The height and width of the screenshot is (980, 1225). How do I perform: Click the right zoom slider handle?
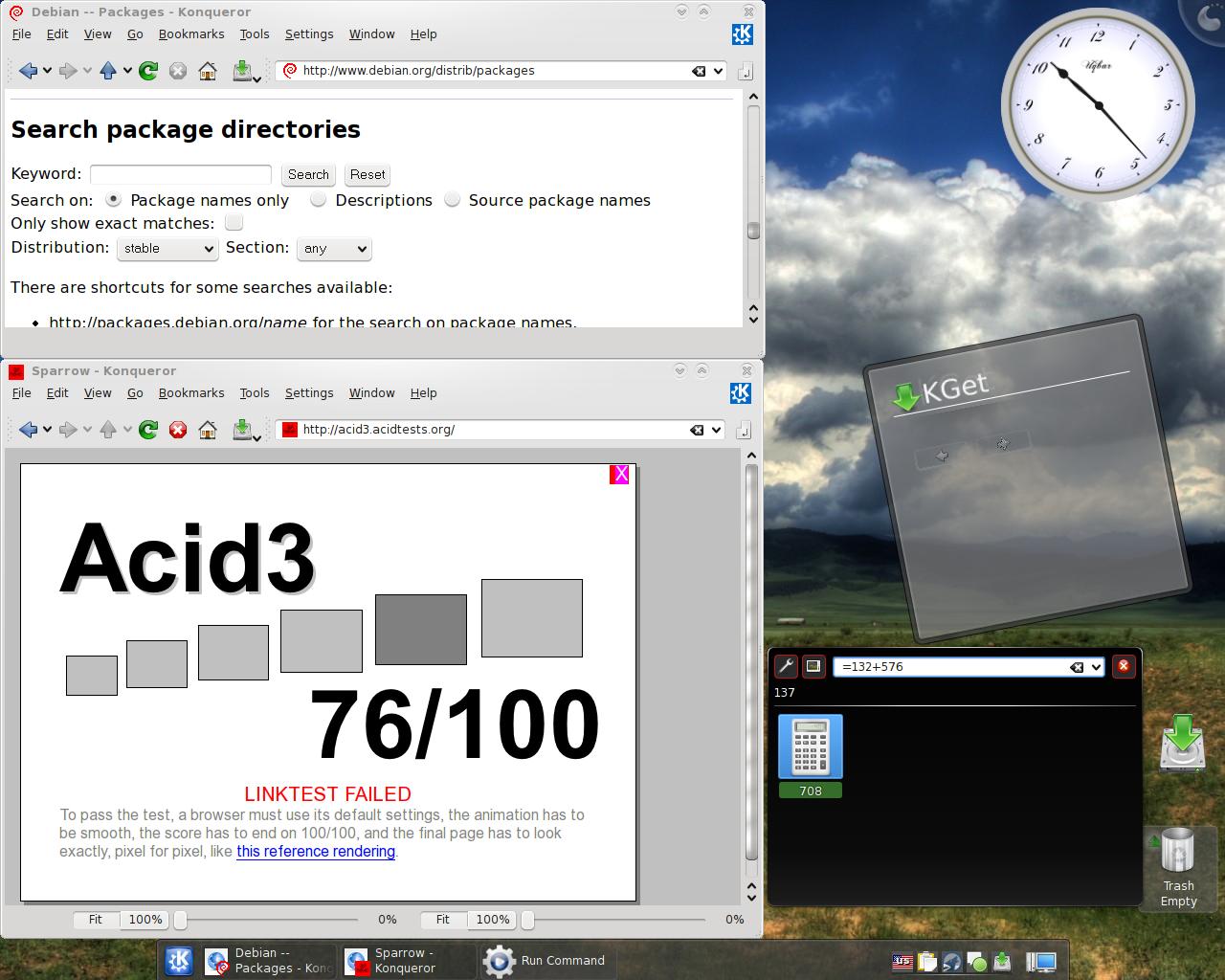click(527, 919)
